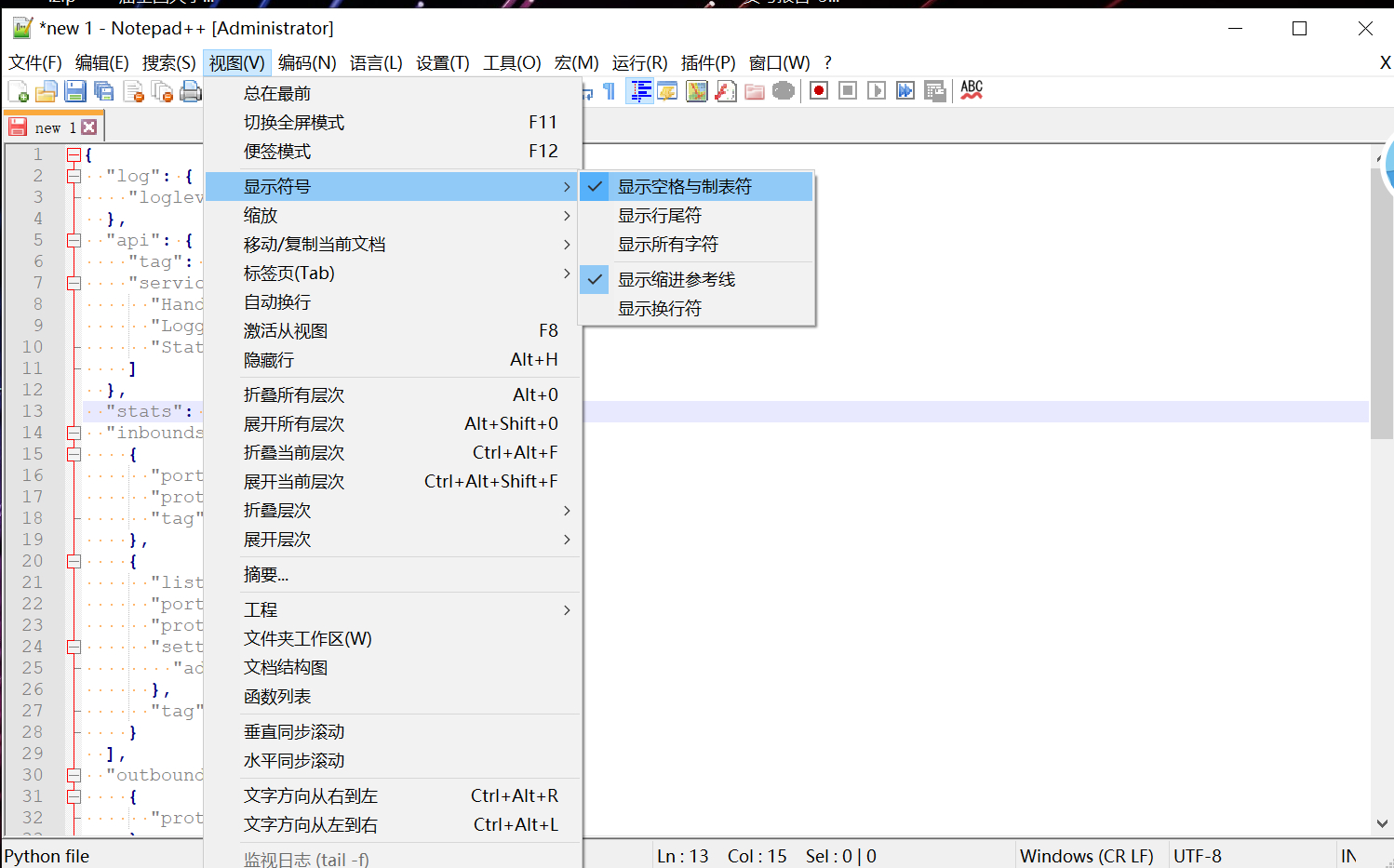Viewport: 1394px width, 868px height.
Task: Open the 搜索(S) menu
Action: (x=169, y=62)
